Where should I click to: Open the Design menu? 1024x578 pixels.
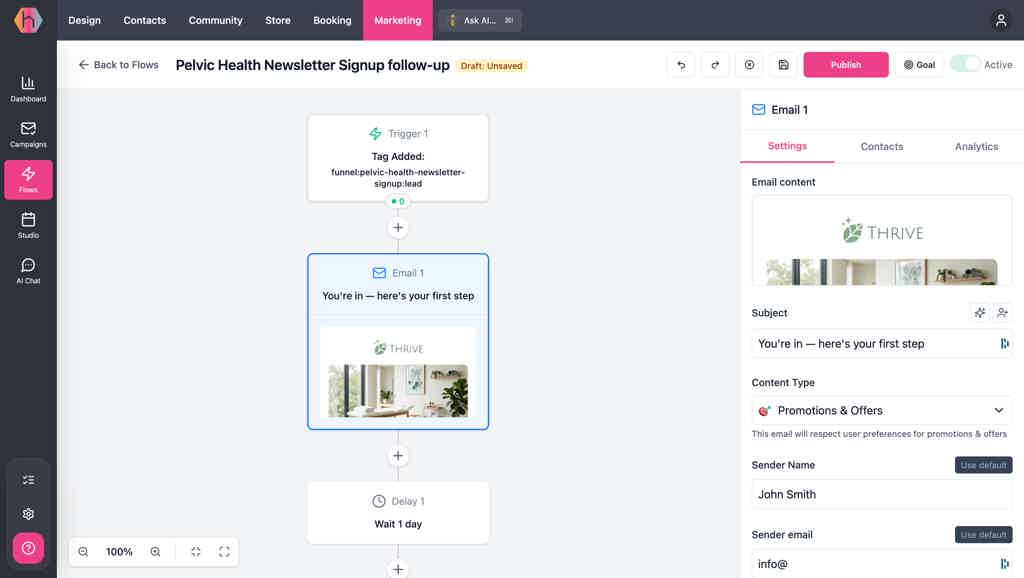point(84,20)
